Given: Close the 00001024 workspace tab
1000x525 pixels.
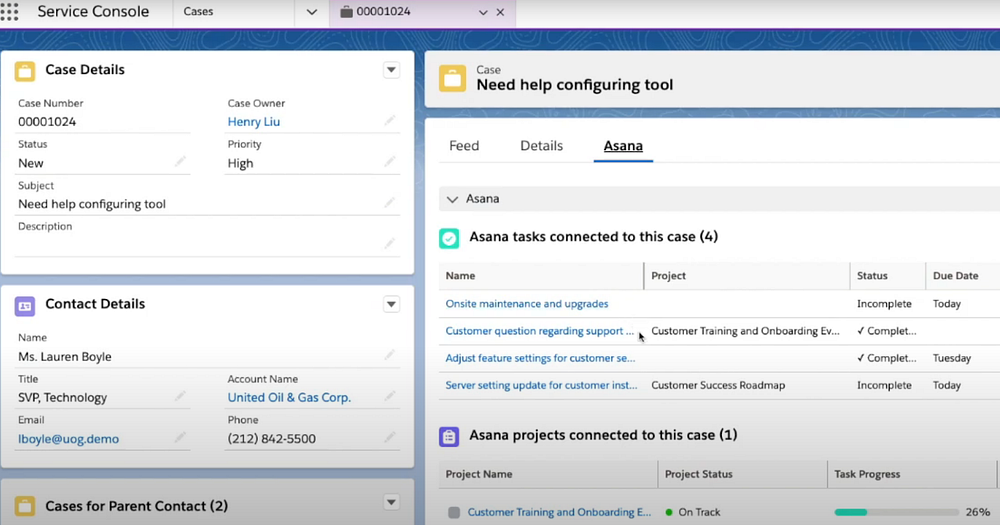Looking at the screenshot, I should point(500,12).
